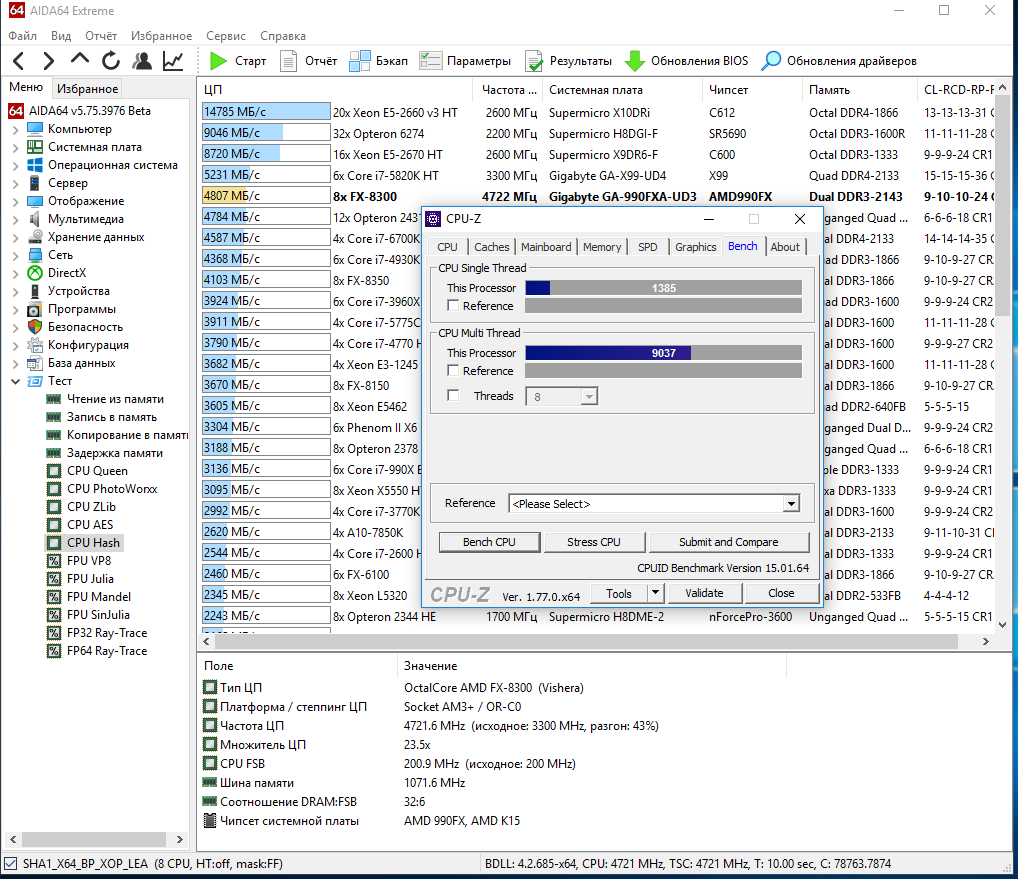Toggle the Threads checkbox
The width and height of the screenshot is (1018, 879).
coord(454,396)
